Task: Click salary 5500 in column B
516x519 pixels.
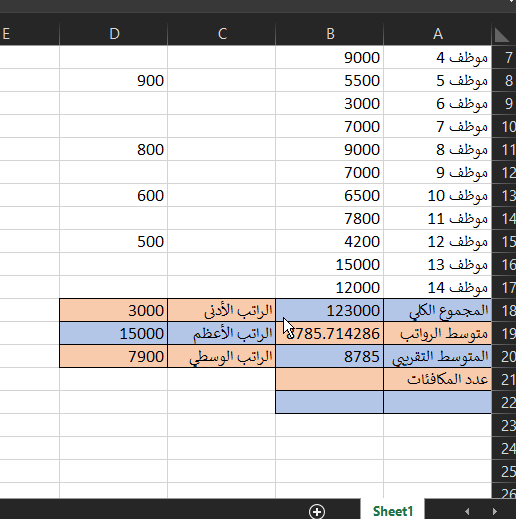Action: [x=330, y=80]
